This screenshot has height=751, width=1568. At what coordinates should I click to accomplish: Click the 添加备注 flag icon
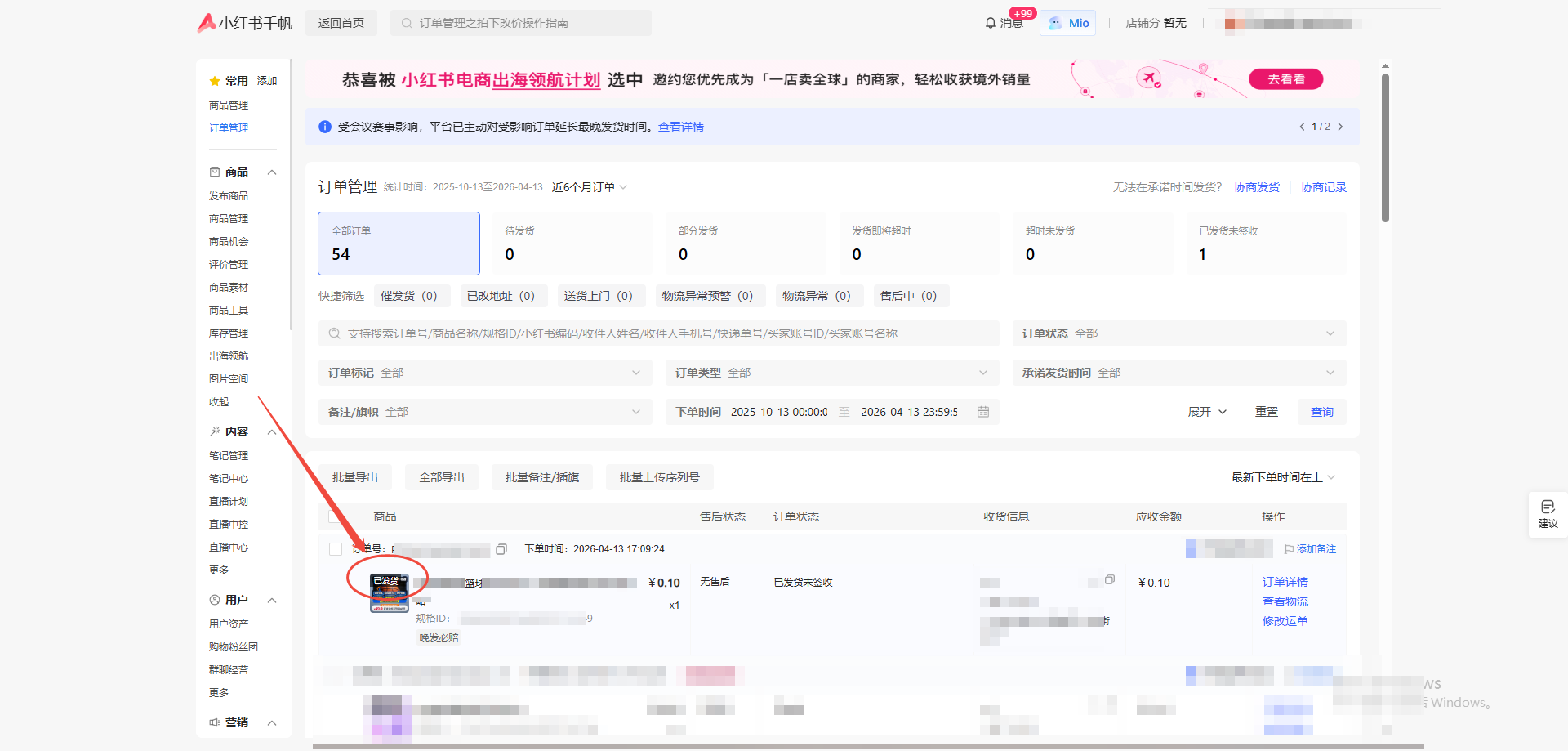pyautogui.click(x=1289, y=549)
